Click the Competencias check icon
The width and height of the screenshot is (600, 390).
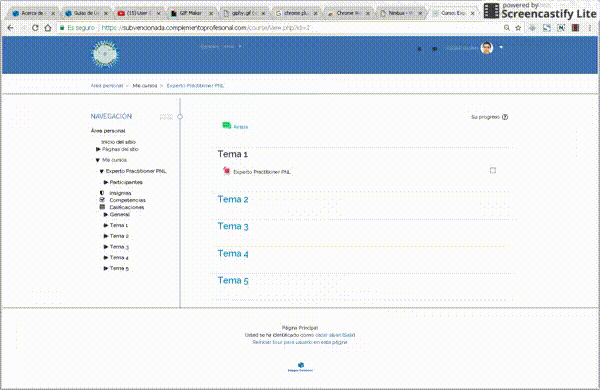(102, 200)
